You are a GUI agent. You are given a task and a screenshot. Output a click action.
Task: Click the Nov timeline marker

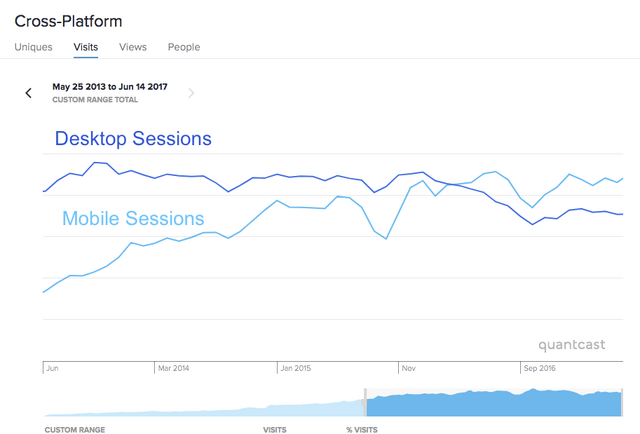[x=409, y=368]
